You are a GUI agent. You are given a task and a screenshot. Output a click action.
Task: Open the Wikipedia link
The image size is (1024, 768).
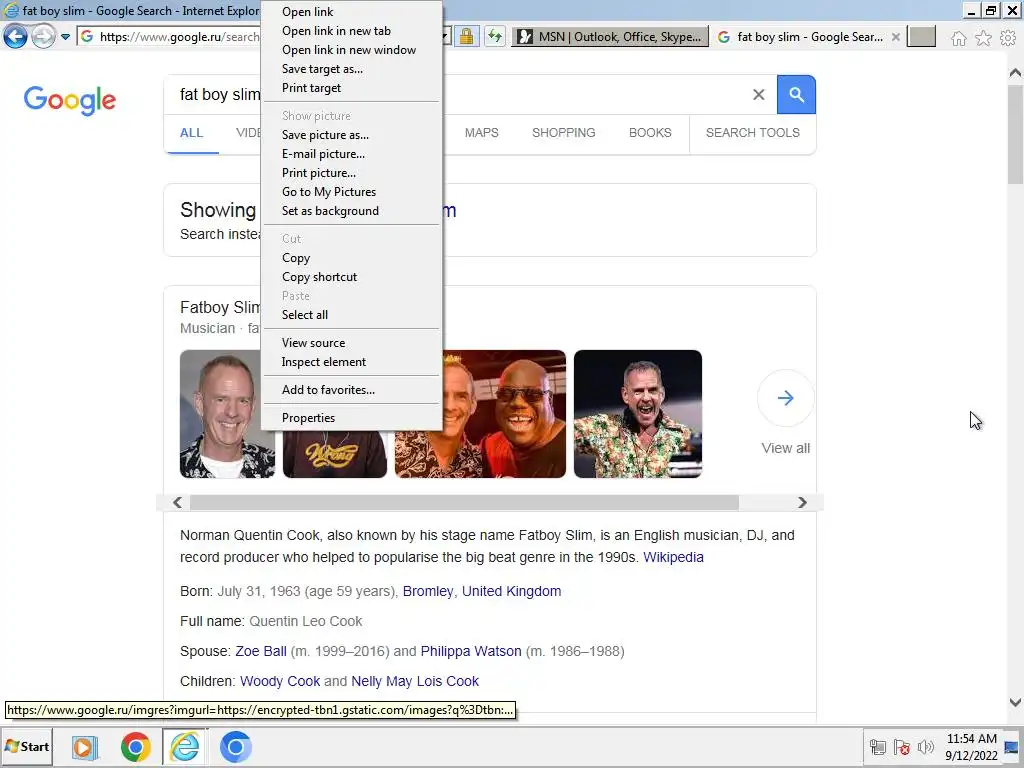tap(673, 557)
